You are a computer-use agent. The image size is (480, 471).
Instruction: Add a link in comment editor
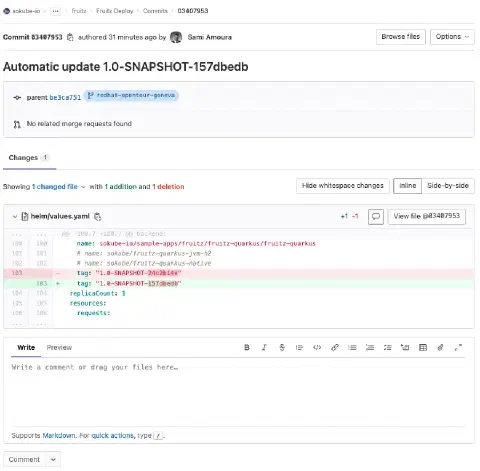click(x=335, y=347)
